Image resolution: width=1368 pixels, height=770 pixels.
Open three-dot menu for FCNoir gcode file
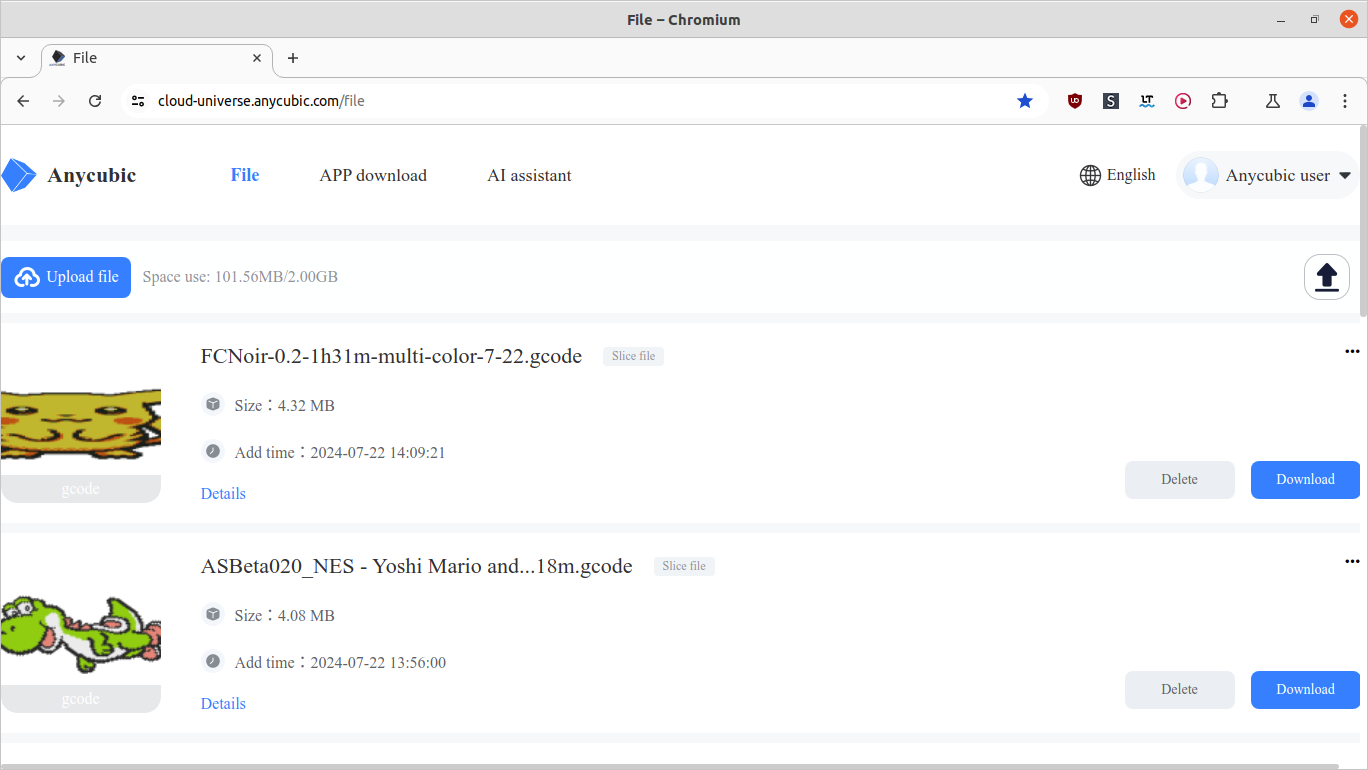tap(1352, 351)
